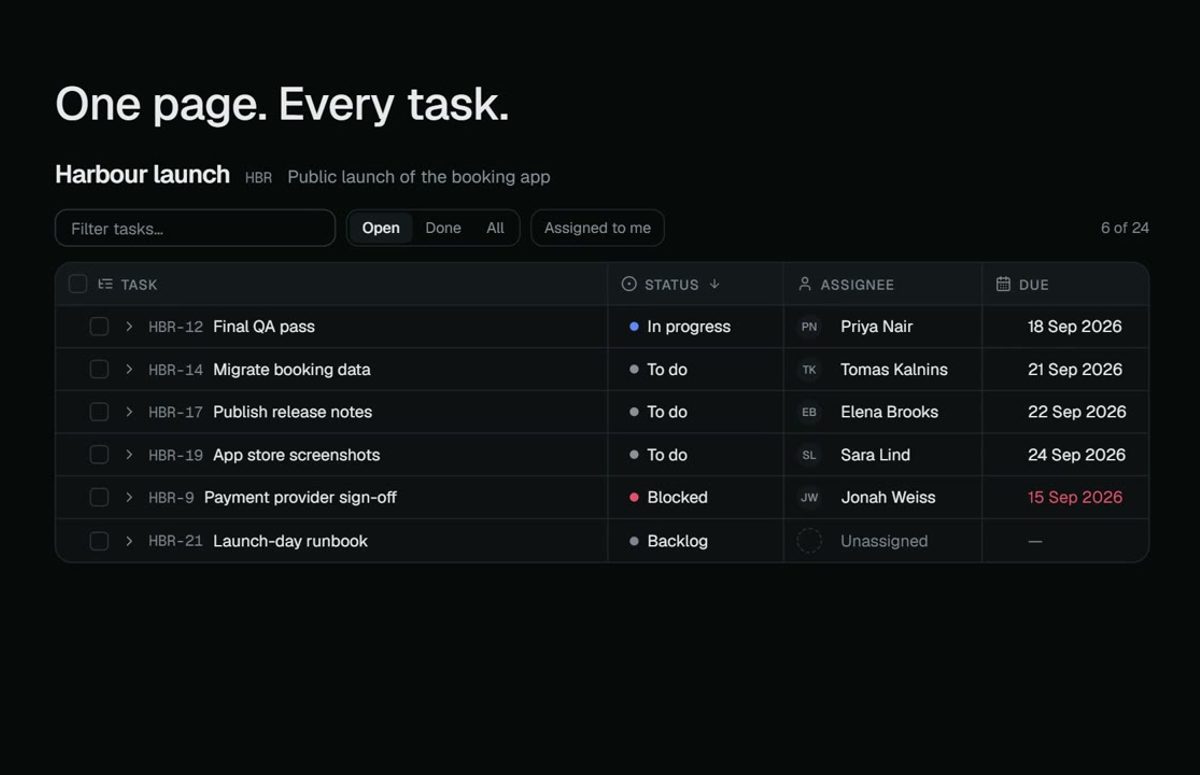Expand the HBR-19 App store screenshots row
Screen dimensions: 1200x775
(x=129, y=455)
